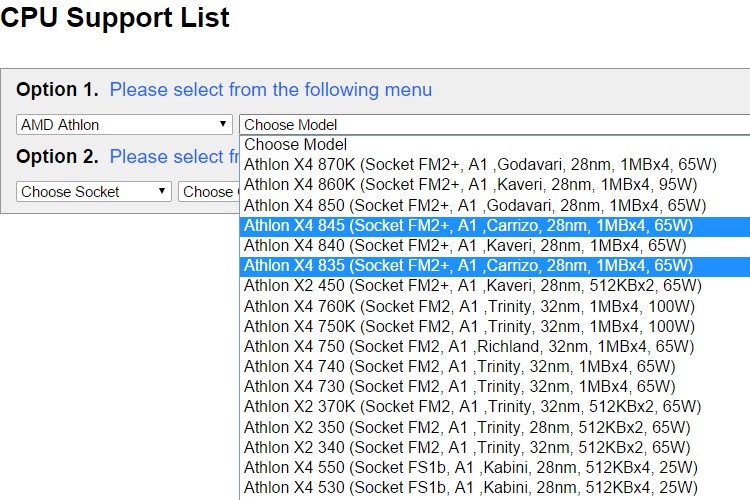Select Athlon X4 750K Trinity option
The image size is (750, 500).
pos(495,326)
